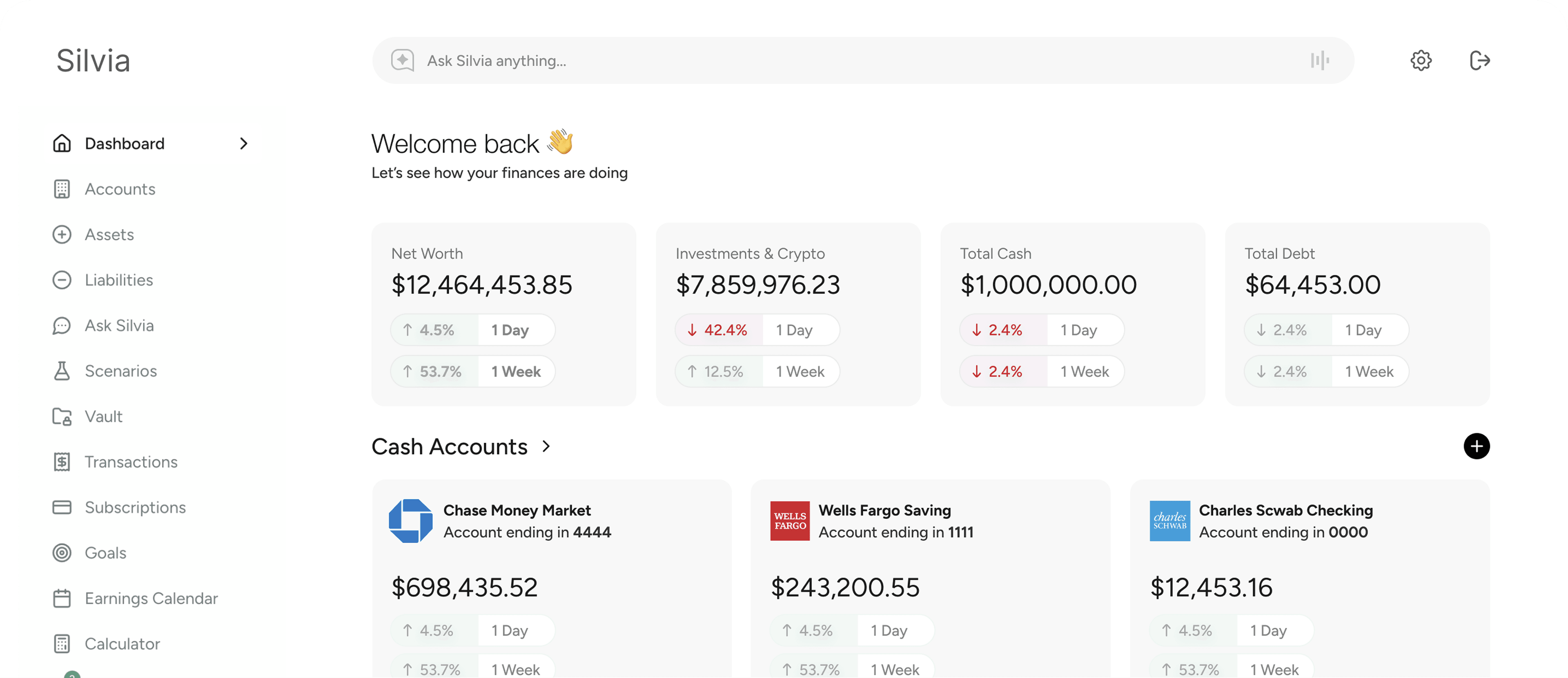
Task: Select the Goals target icon
Action: click(x=62, y=553)
